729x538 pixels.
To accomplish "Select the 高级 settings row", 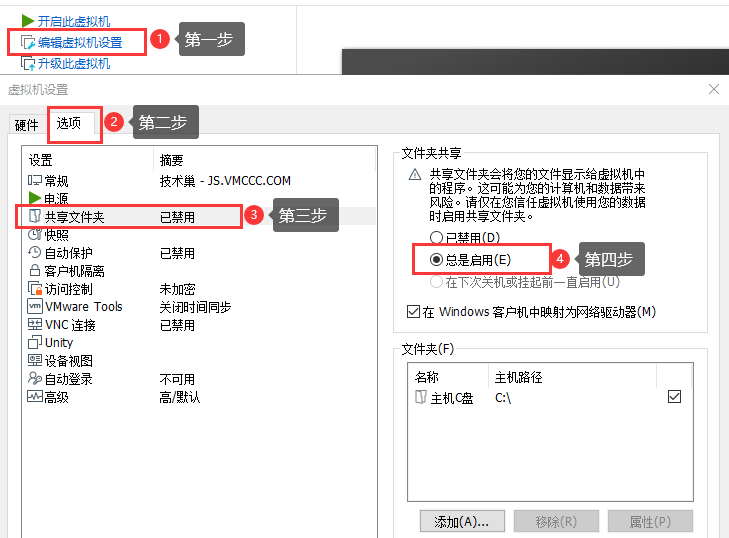I will (x=199, y=397).
